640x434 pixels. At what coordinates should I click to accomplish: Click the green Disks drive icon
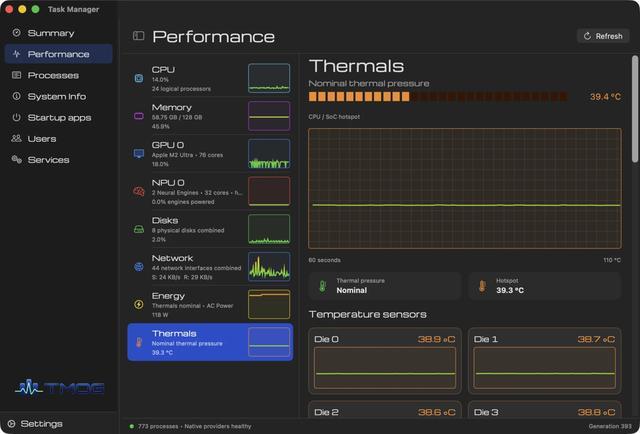[139, 229]
